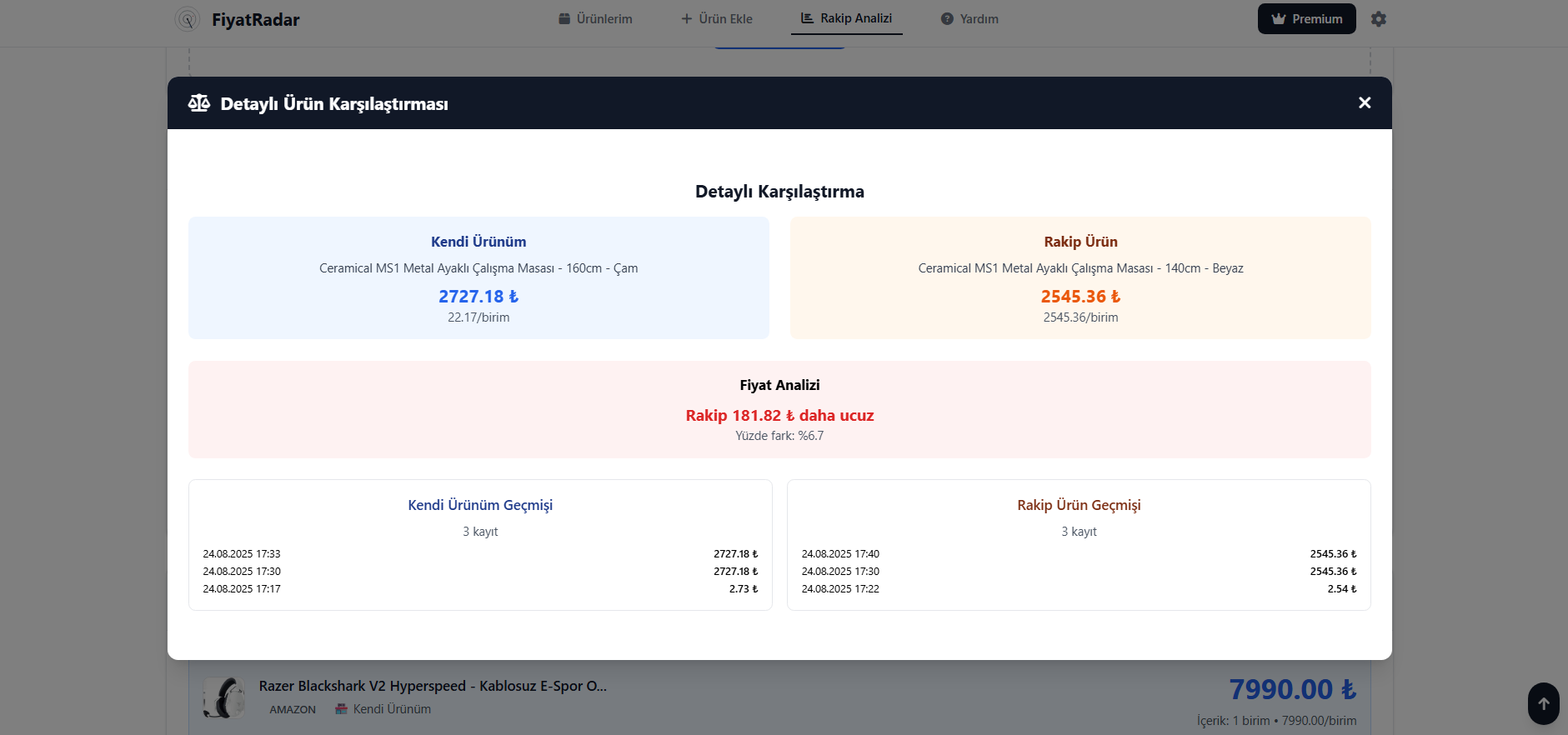Viewport: 1568px width, 735px height.
Task: Click the Rakip Ürün Geçmişi heading
Action: pos(1079,505)
